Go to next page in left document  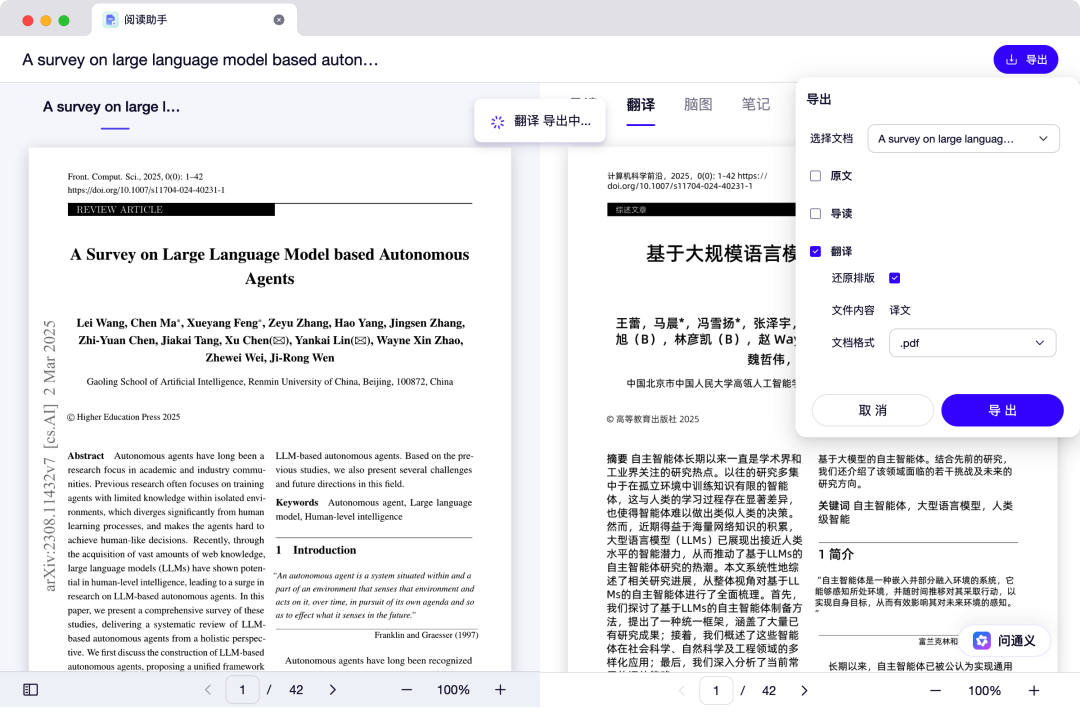333,690
